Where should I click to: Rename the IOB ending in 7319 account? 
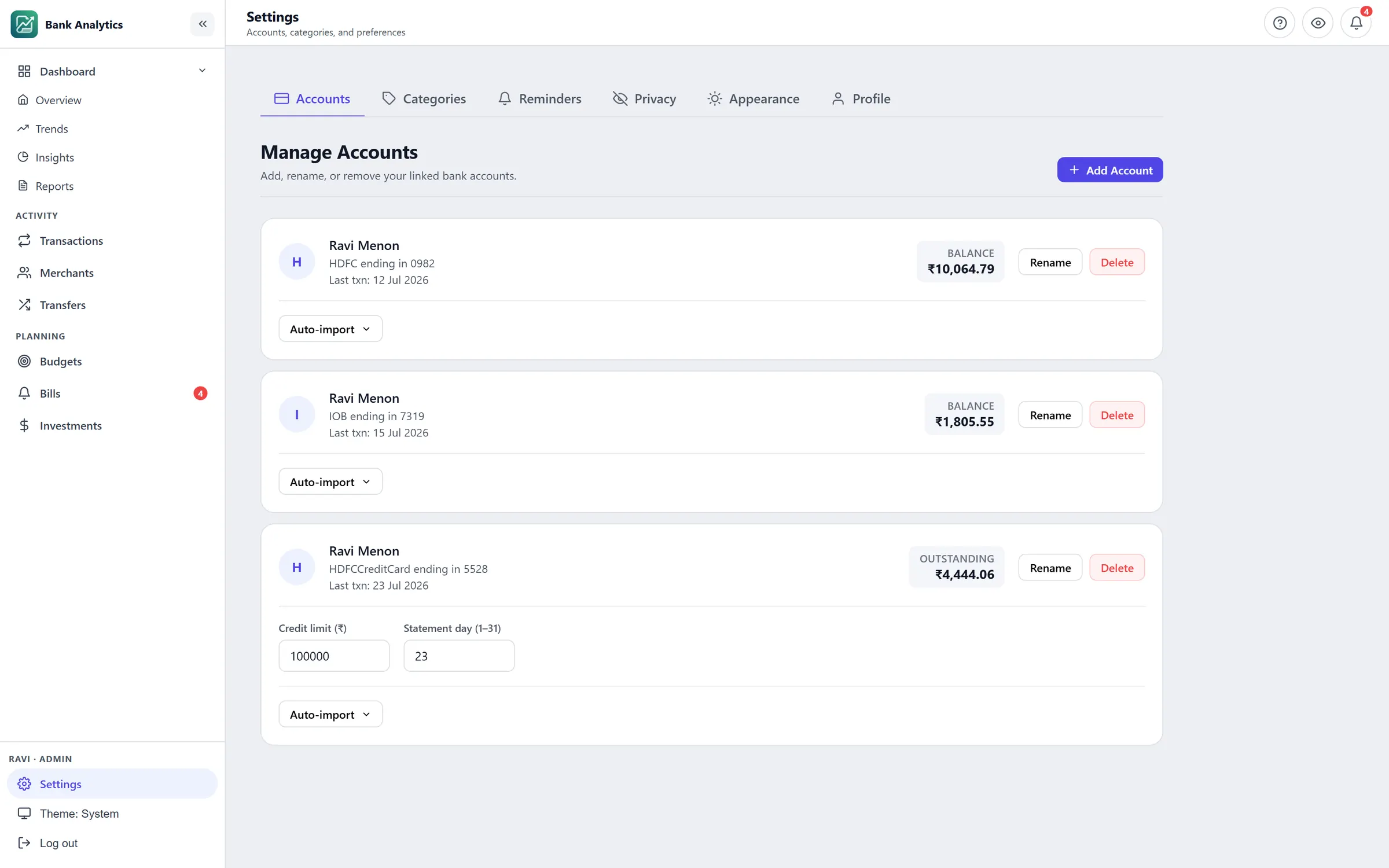[1050, 415]
